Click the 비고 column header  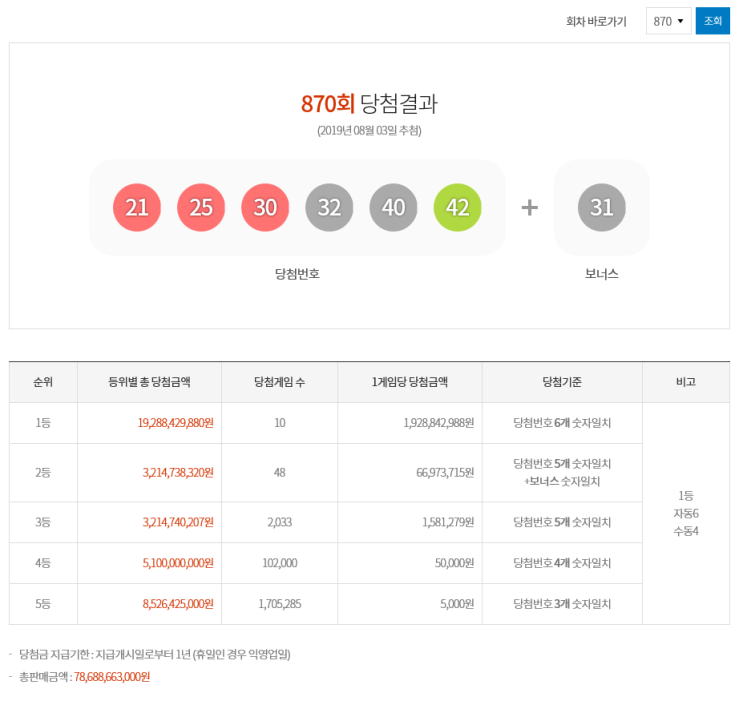coord(686,382)
